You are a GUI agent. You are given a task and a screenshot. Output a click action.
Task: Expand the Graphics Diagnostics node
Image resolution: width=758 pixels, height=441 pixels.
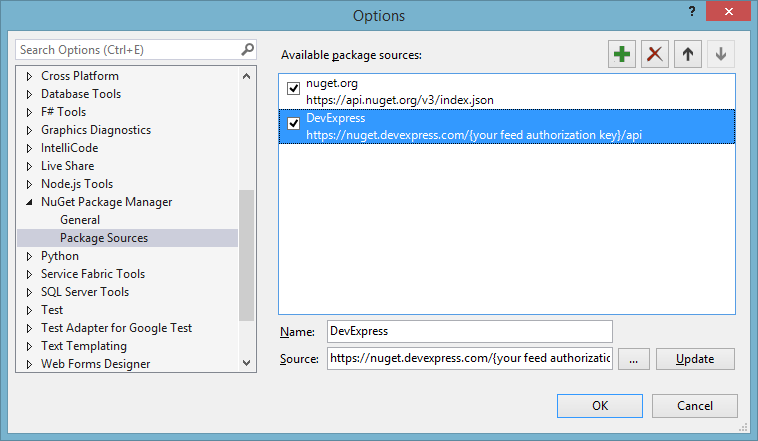click(29, 131)
